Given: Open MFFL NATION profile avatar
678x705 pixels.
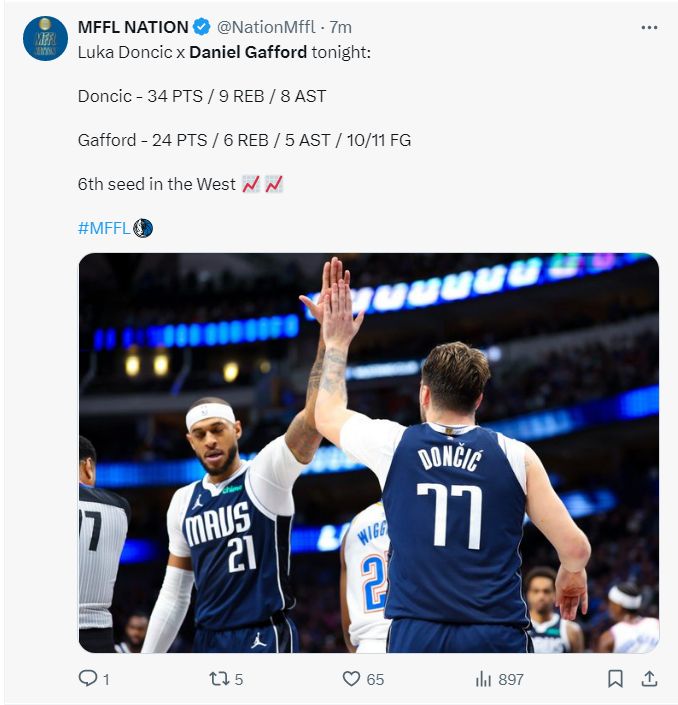Looking at the screenshot, I should (x=45, y=39).
